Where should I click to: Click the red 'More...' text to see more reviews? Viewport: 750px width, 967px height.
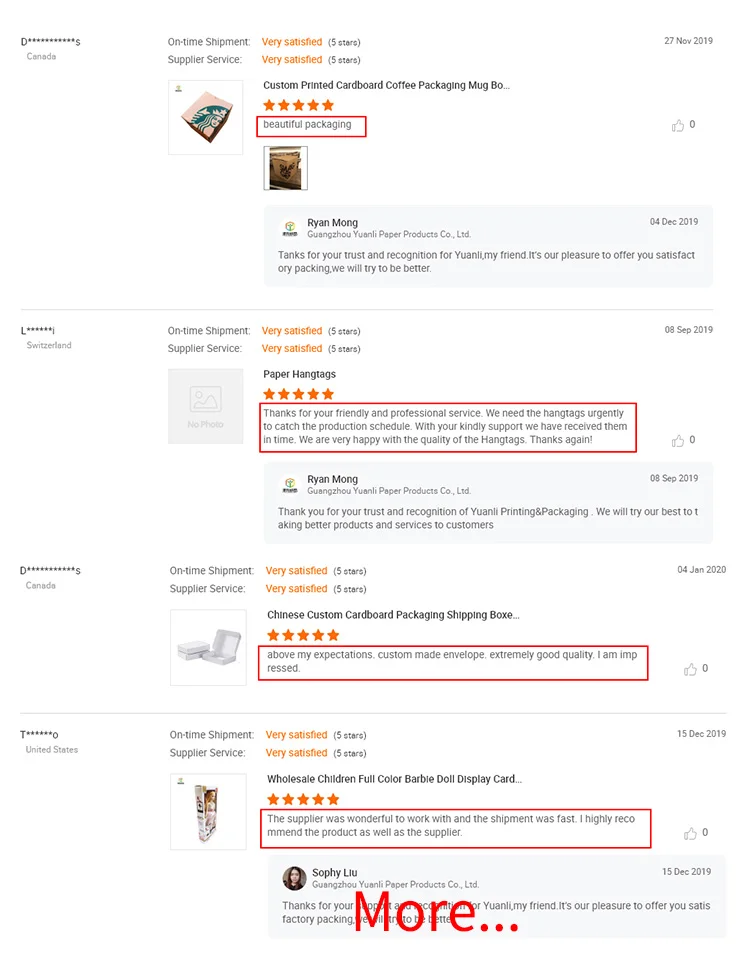436,911
